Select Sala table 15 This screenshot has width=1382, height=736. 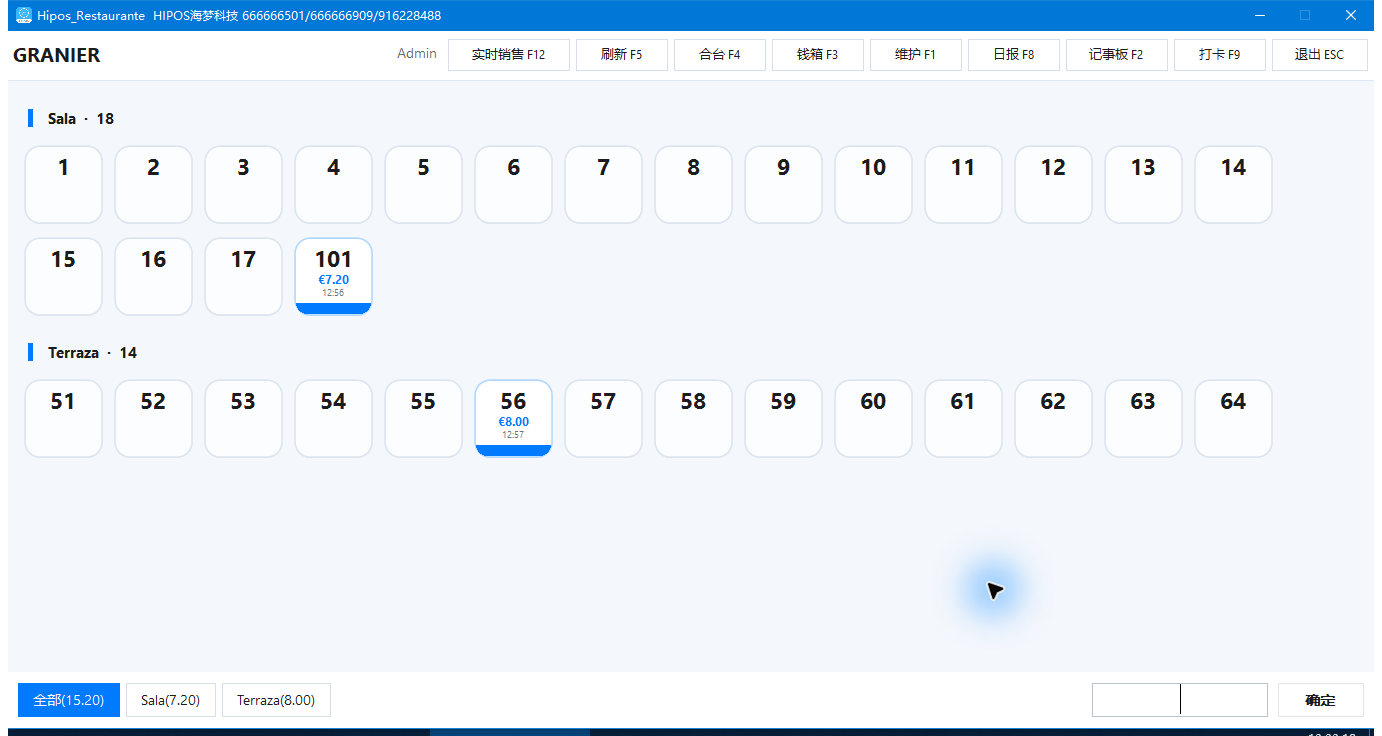pyautogui.click(x=64, y=277)
